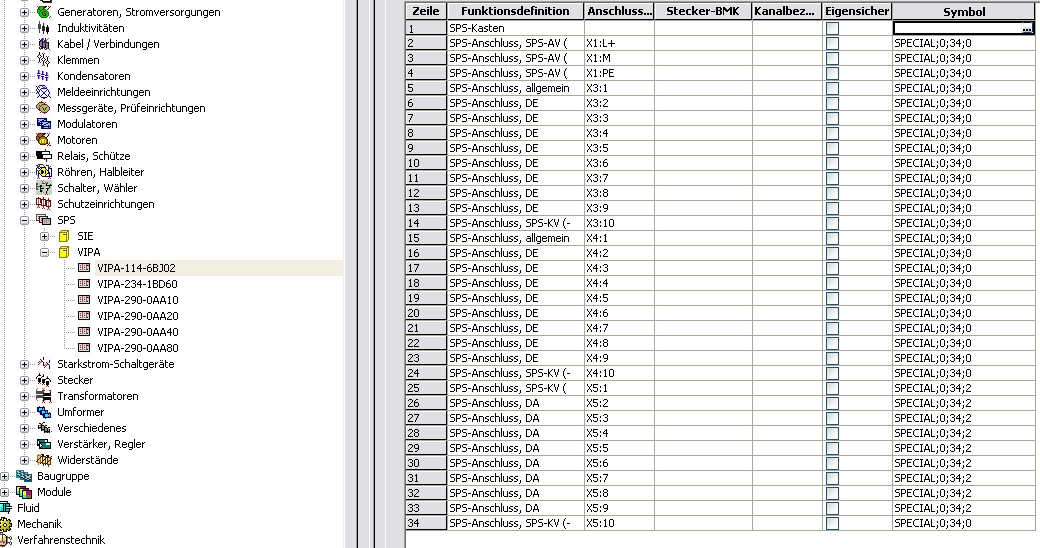Click the Stecker category icon
Viewport: 1040px width, 548px height.
coord(43,379)
